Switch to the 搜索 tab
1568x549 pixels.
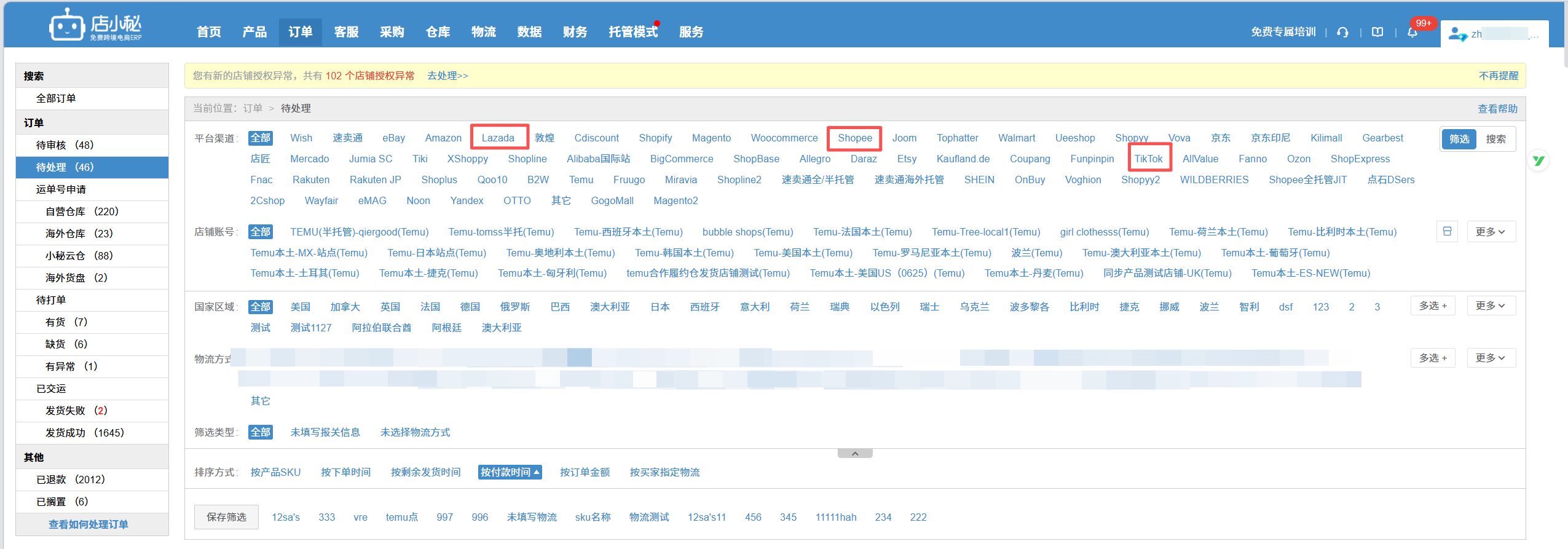[1495, 139]
